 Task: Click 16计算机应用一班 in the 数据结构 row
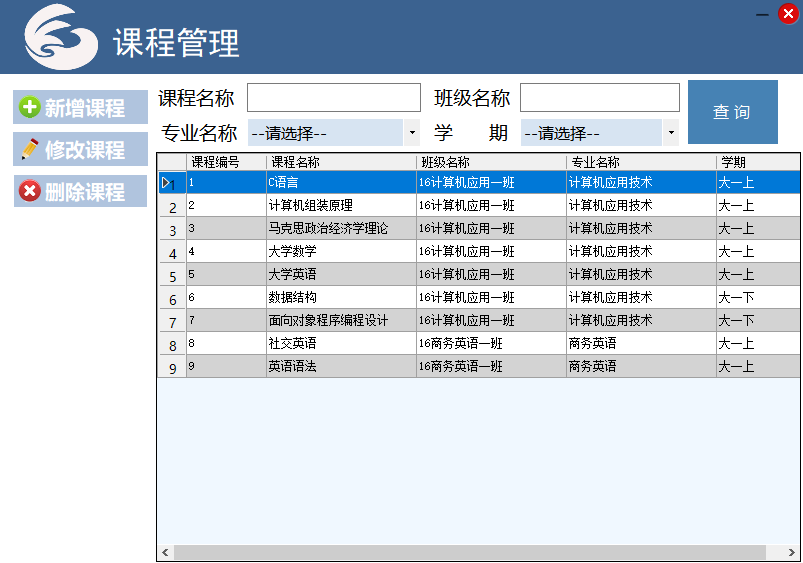pos(491,298)
